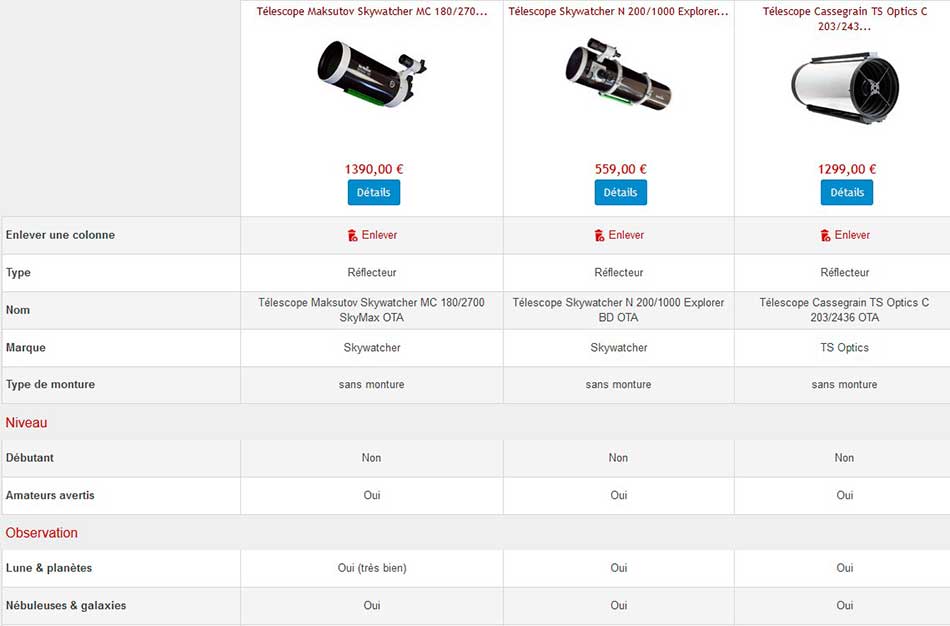
Task: Open the Télescope Maksutov Skywatcher MC 180 title link
Action: pos(372,12)
